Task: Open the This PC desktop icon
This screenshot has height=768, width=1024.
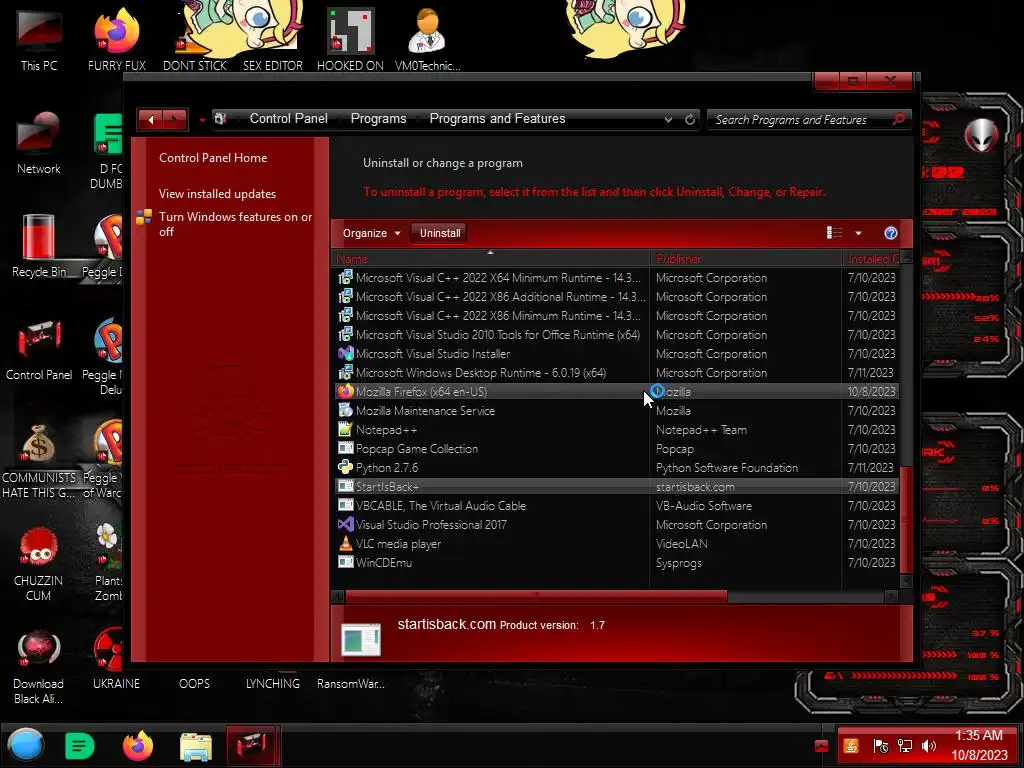Action: (x=39, y=40)
